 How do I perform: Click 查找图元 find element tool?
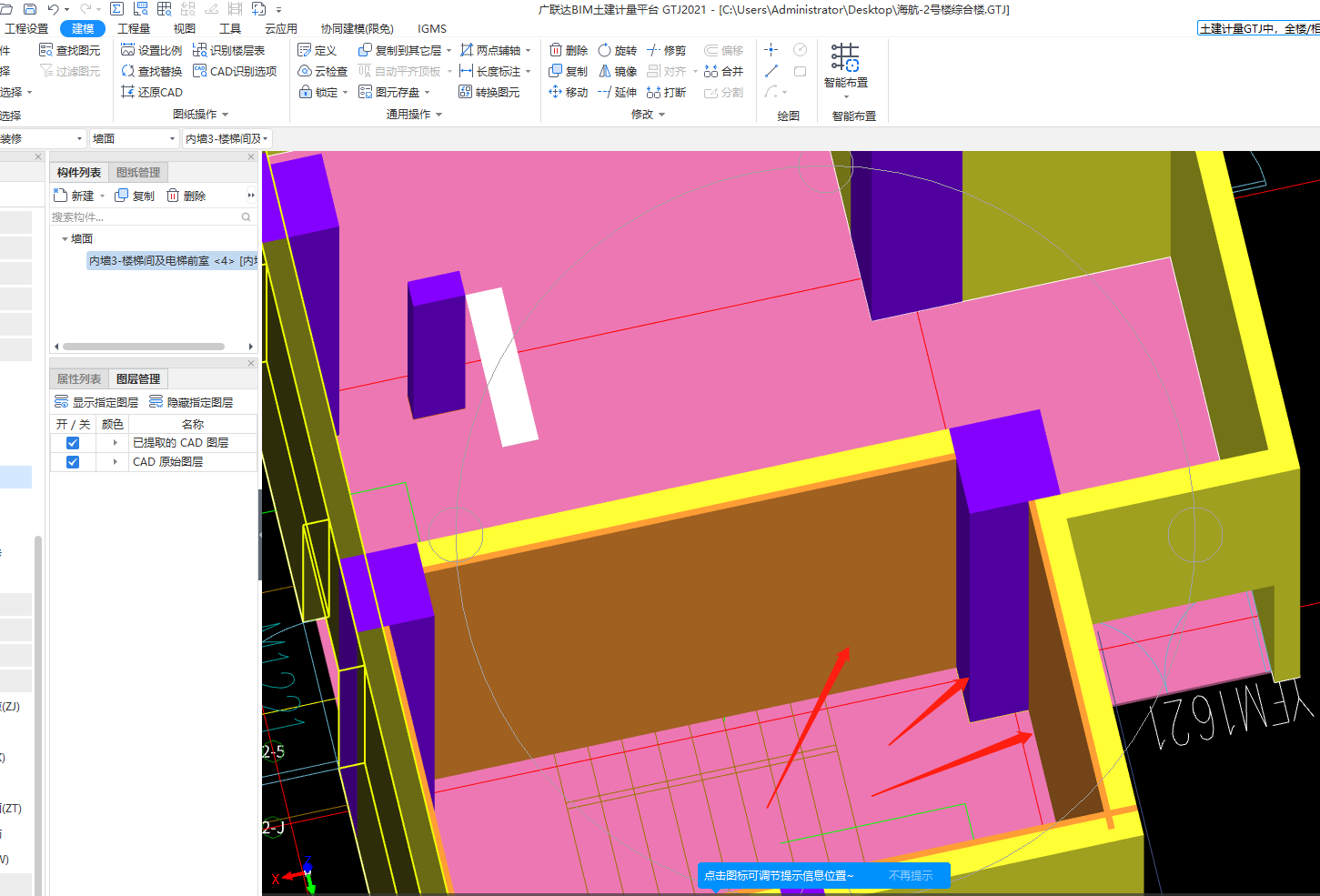tap(69, 50)
